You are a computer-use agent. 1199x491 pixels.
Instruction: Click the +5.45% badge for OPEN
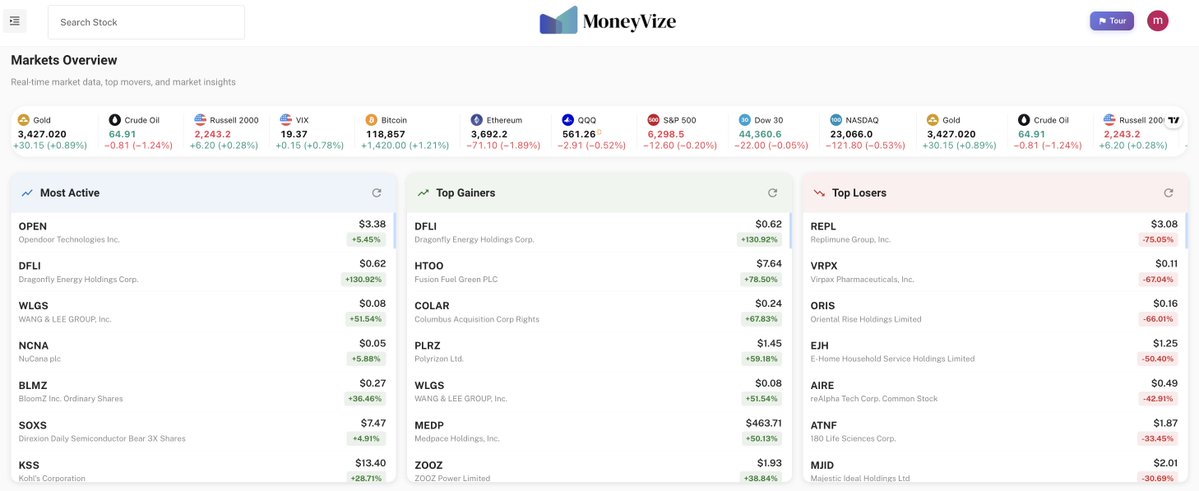(366, 240)
